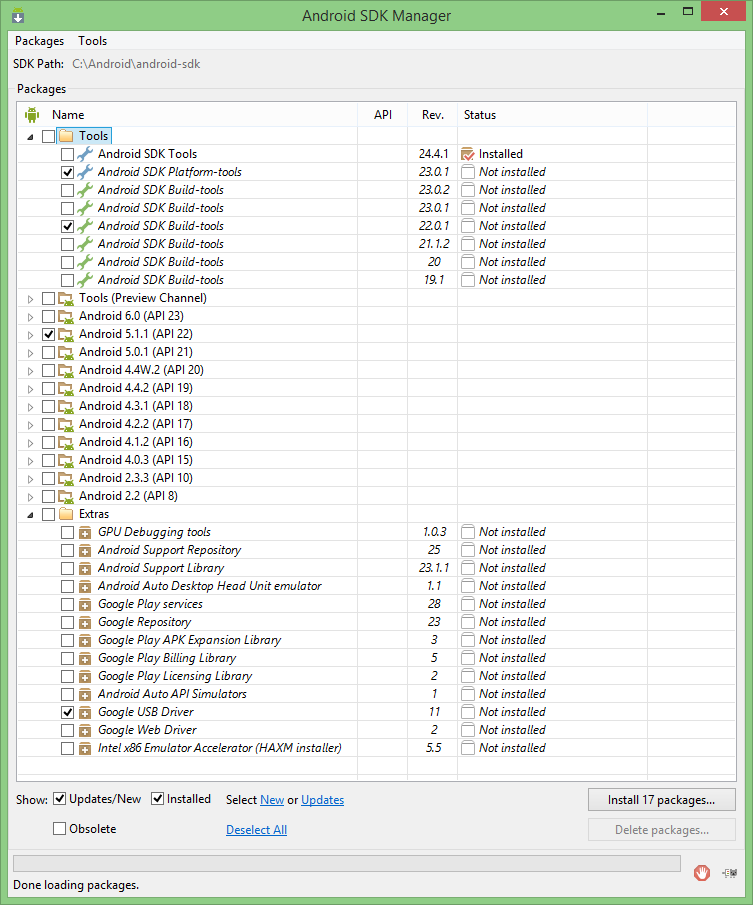The width and height of the screenshot is (753, 905).
Task: Click package icon of Android Support Library
Action: tap(85, 569)
